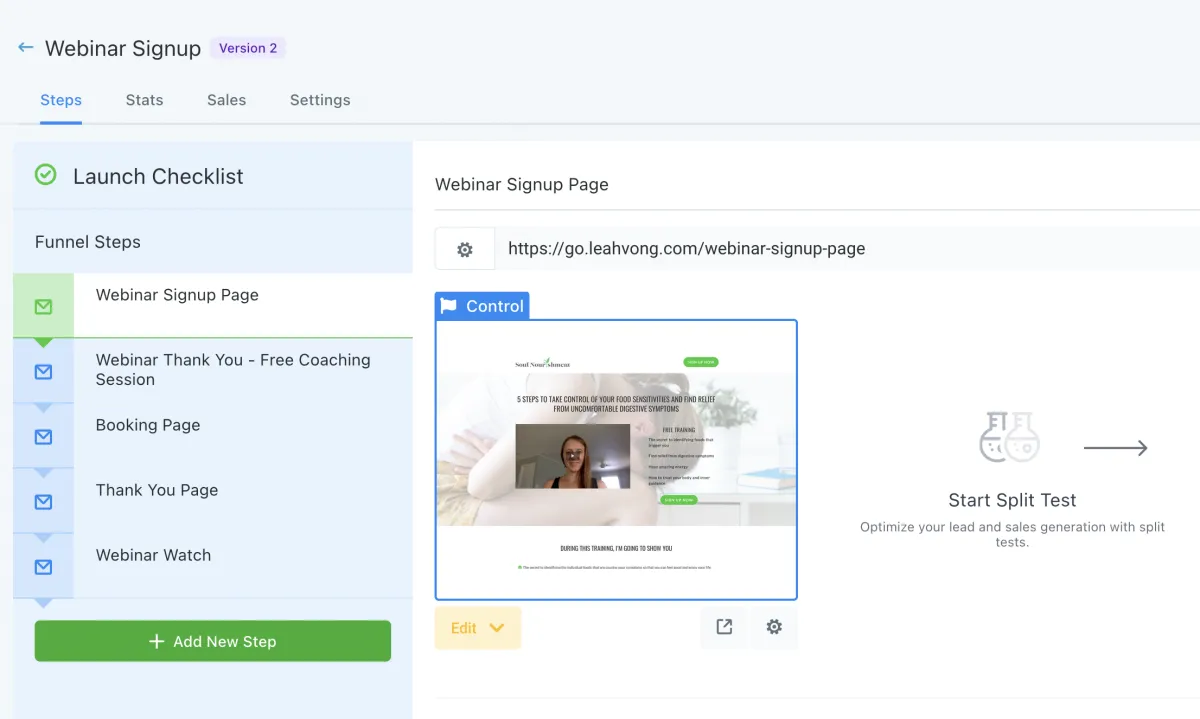Go to the Settings tab
This screenshot has width=1200, height=719.
tap(319, 100)
